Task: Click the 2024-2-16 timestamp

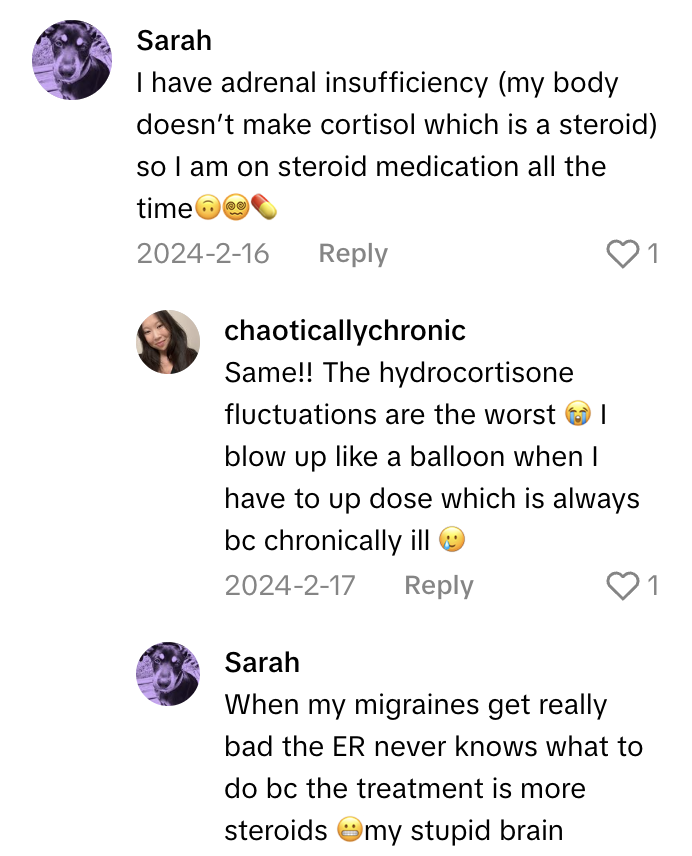Action: tap(202, 253)
